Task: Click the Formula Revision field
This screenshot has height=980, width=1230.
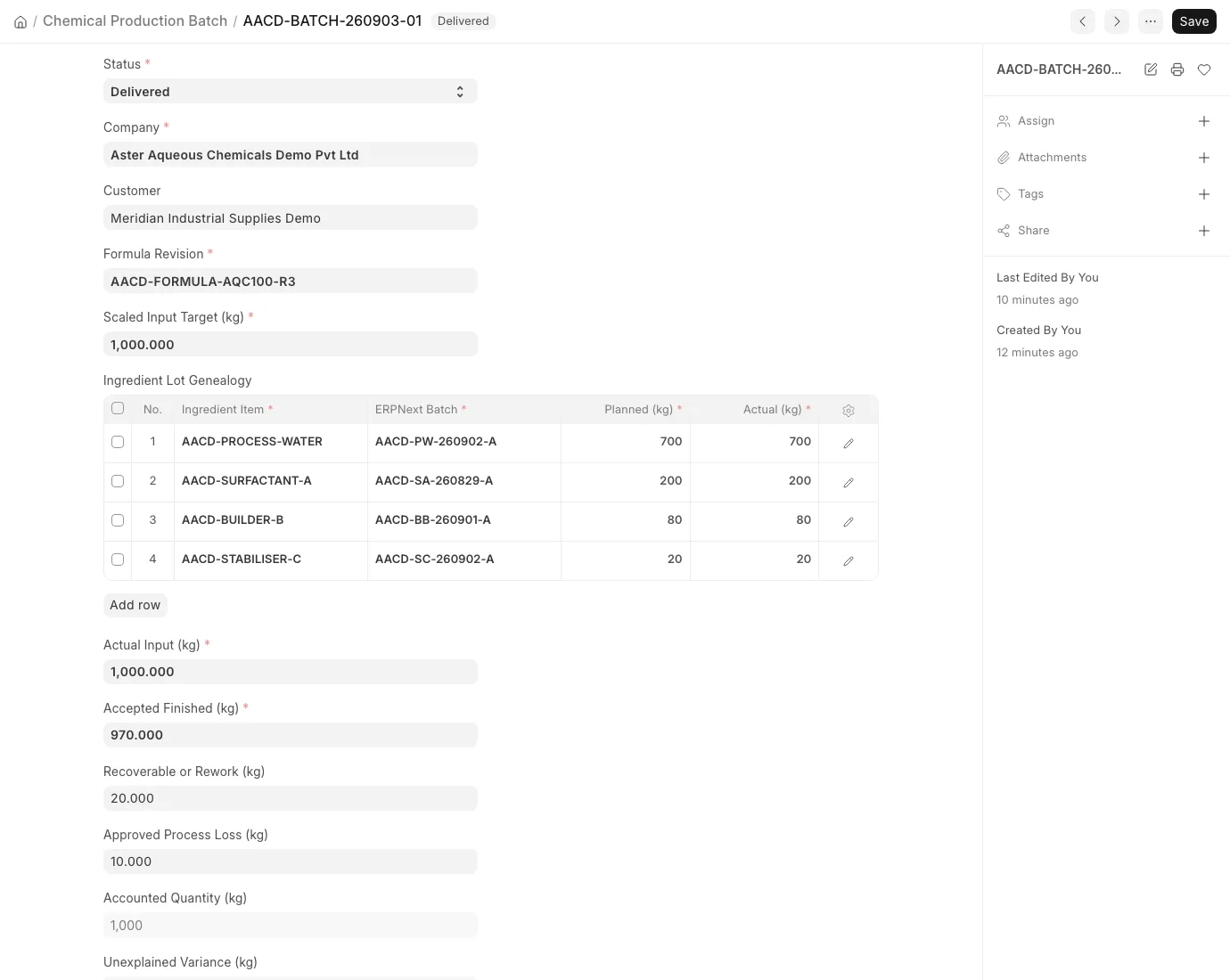Action: point(291,282)
